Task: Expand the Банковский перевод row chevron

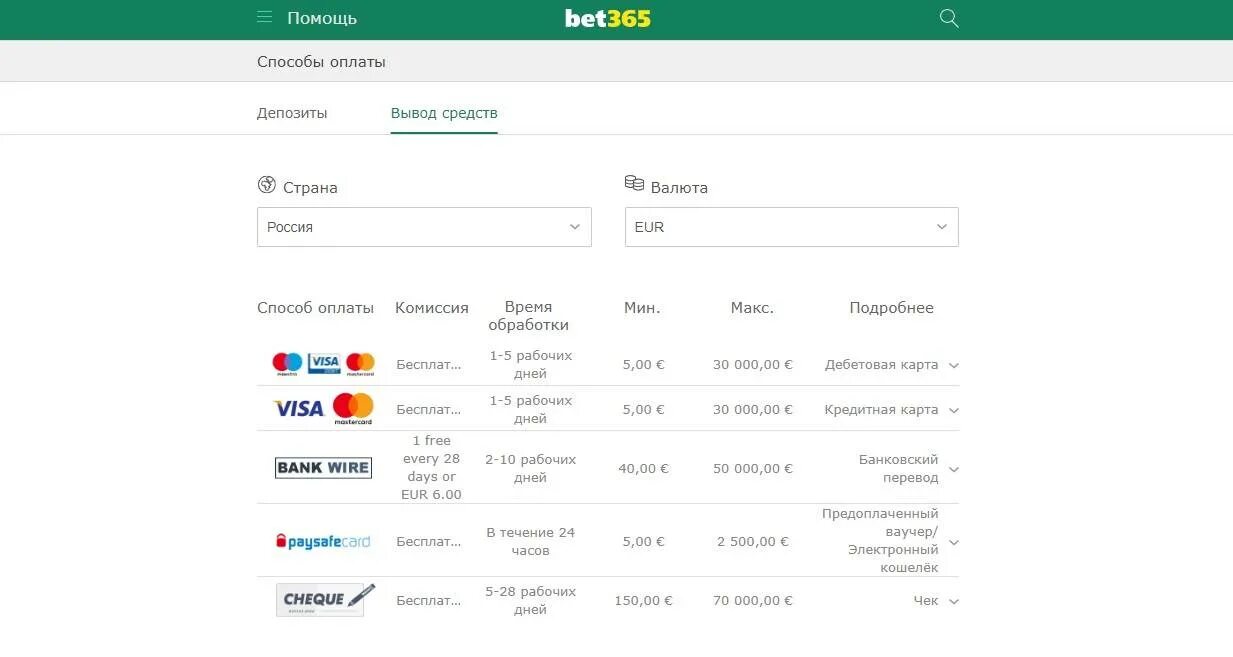Action: coord(953,469)
